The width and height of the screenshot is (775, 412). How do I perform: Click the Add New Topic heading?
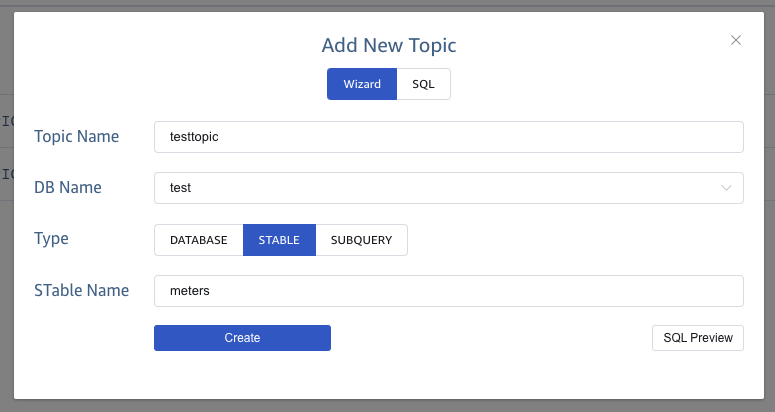388,45
